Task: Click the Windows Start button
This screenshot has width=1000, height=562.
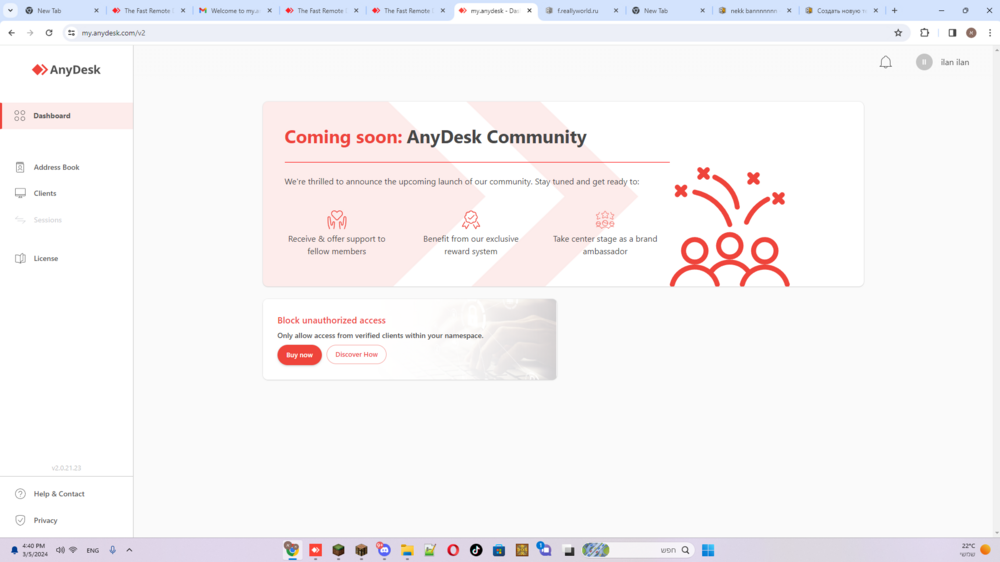Action: [708, 550]
